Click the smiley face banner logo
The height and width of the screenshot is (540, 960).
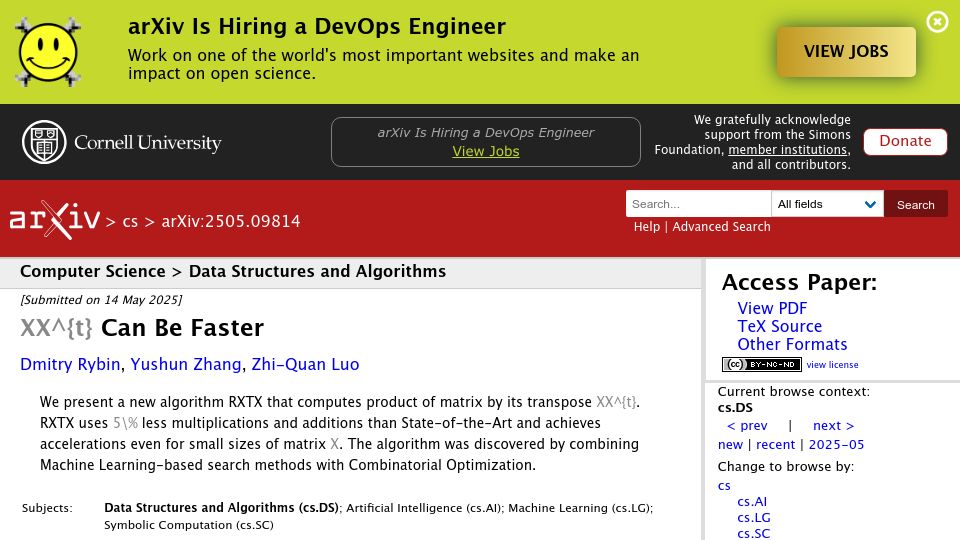click(48, 52)
